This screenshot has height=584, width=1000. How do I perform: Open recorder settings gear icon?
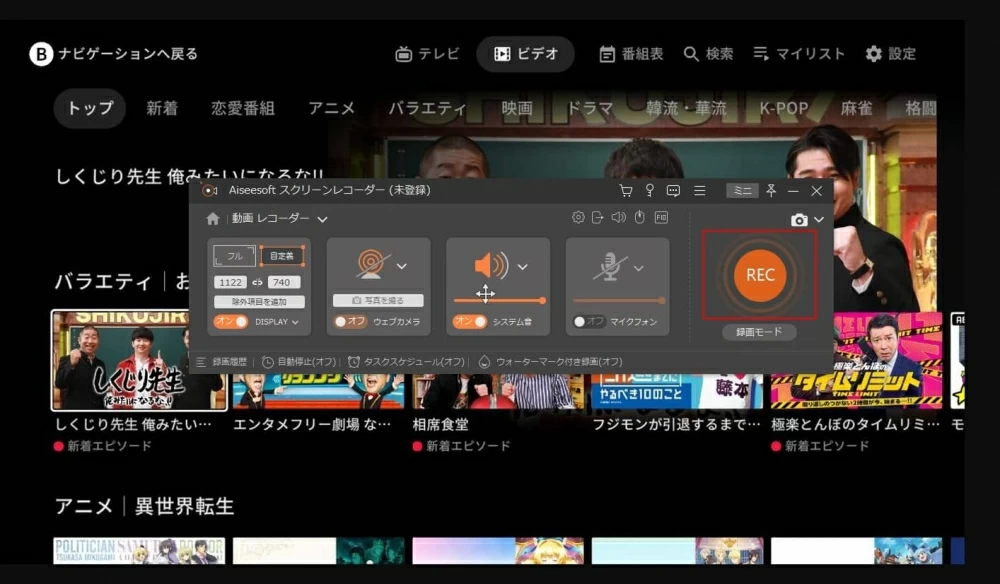coord(578,218)
